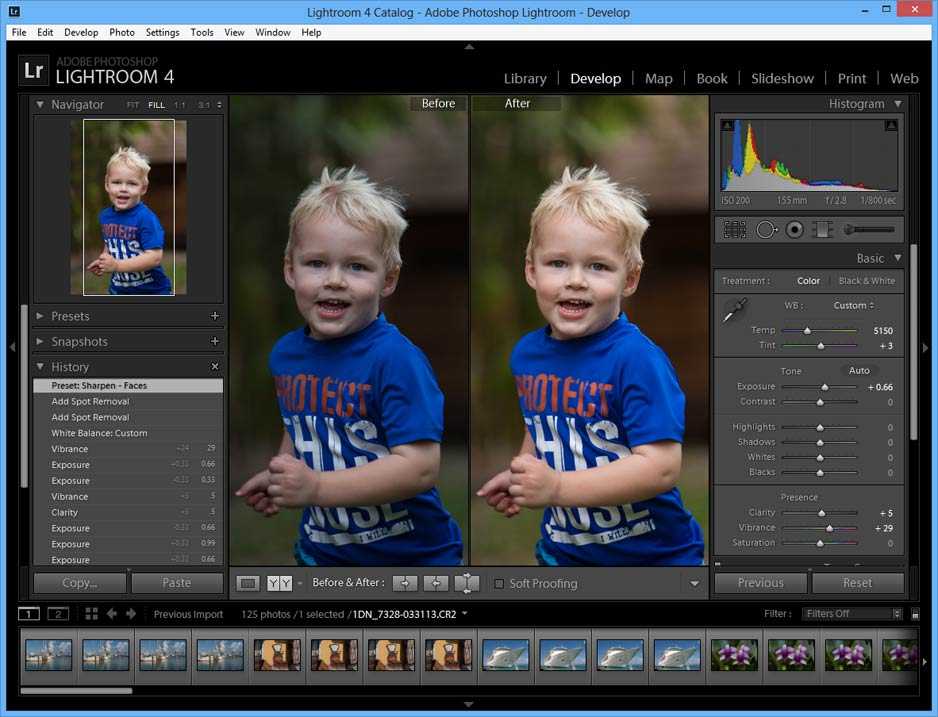
Task: Open Grid view from filmstrip icons
Action: [x=92, y=614]
